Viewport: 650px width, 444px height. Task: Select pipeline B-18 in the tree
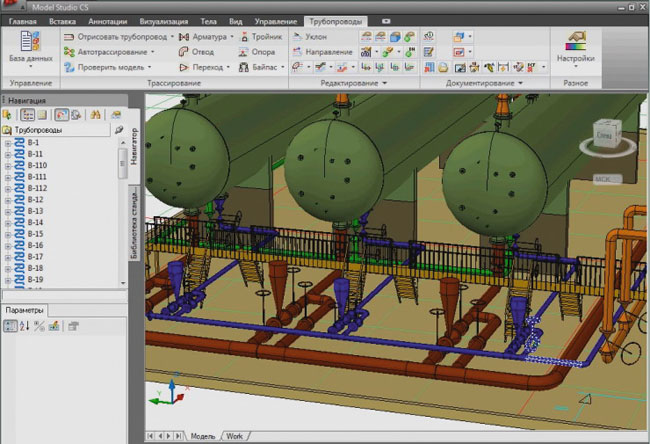[35, 268]
